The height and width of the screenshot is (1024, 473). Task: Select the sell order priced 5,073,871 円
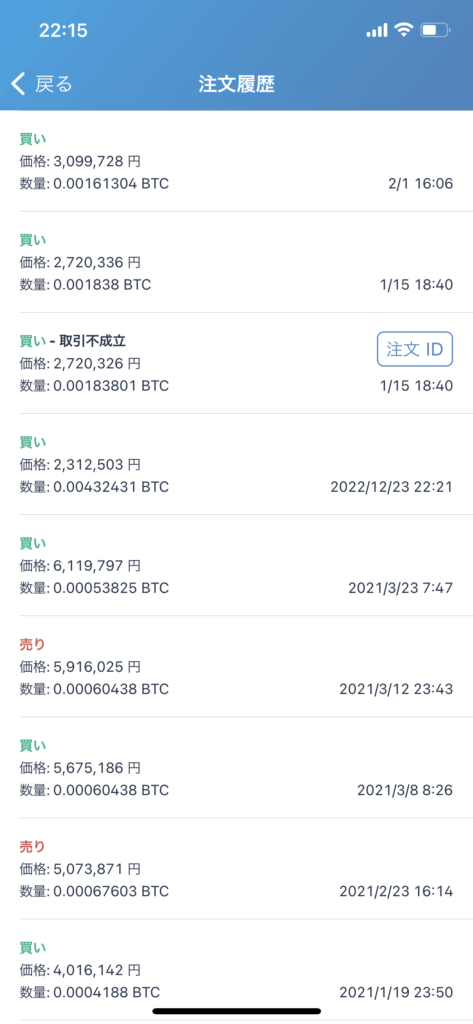coord(236,869)
